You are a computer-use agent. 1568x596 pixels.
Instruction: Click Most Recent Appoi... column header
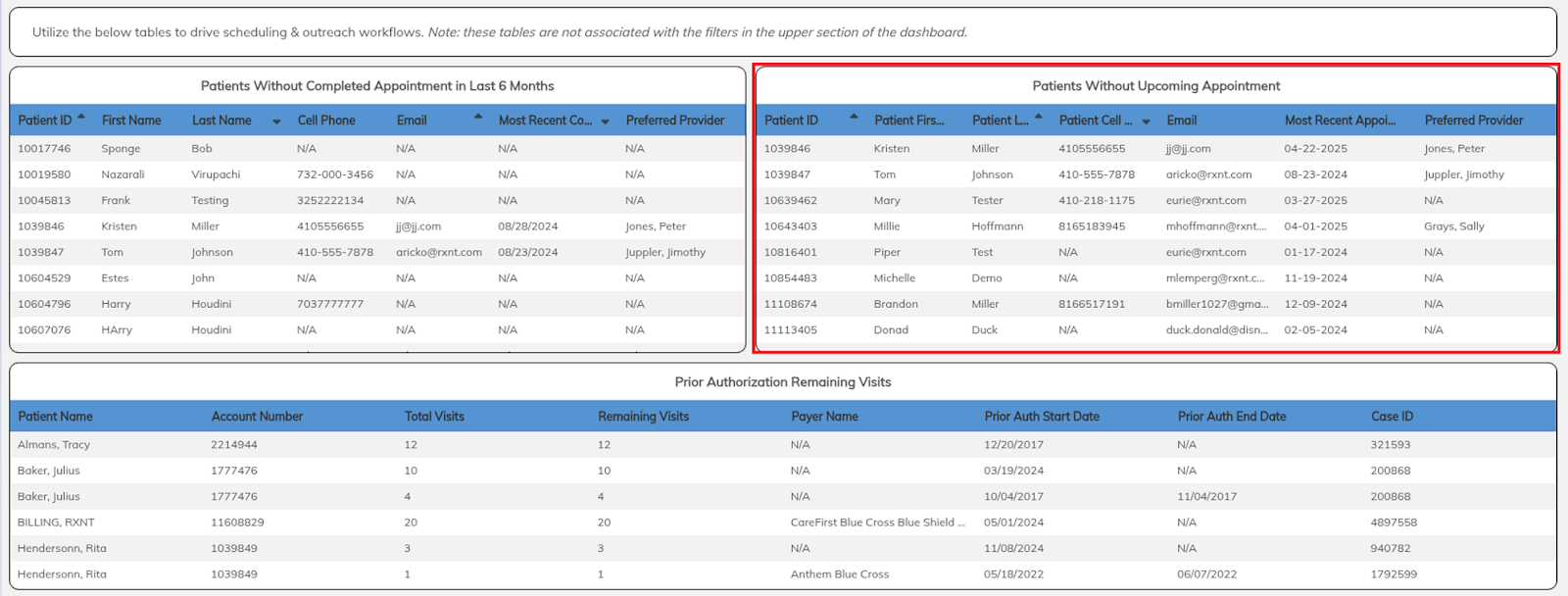tap(1341, 121)
